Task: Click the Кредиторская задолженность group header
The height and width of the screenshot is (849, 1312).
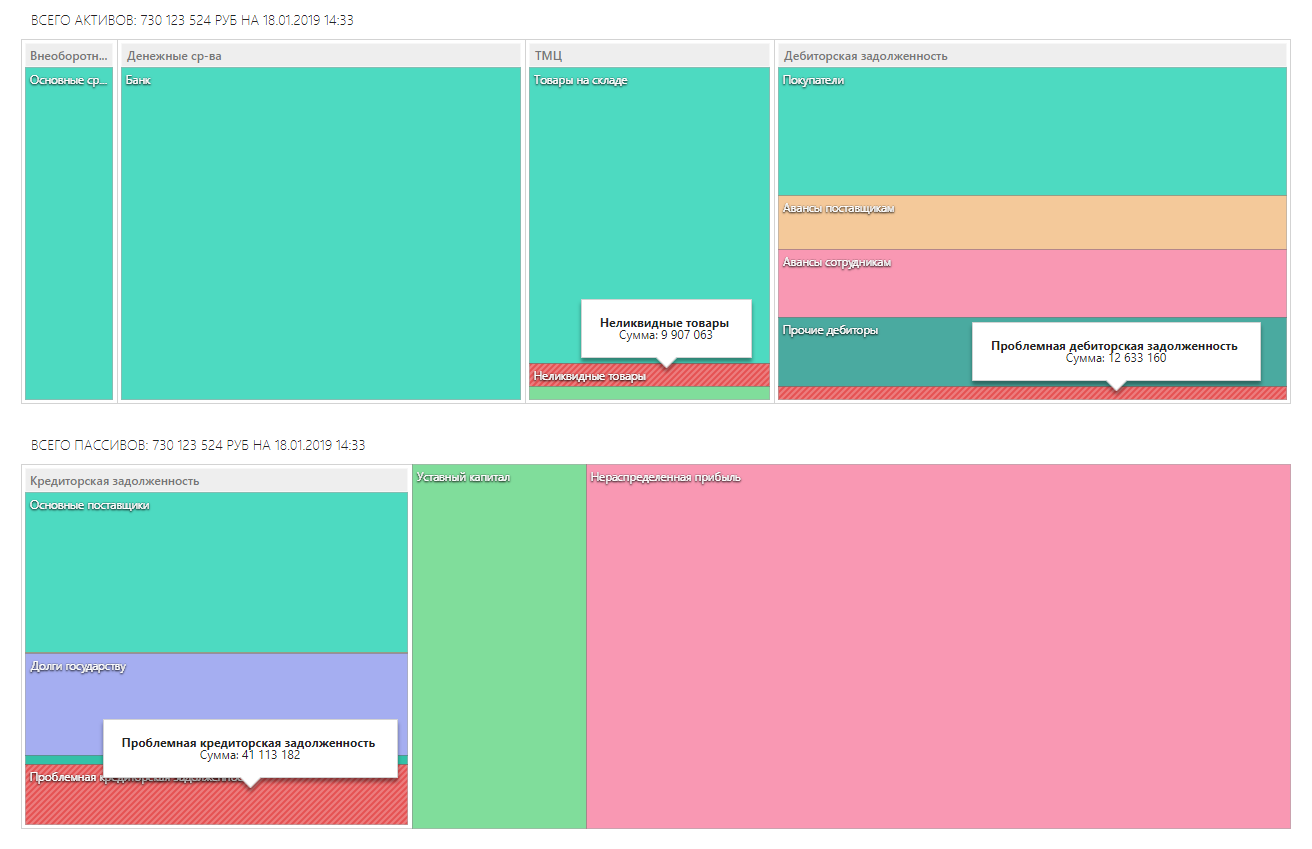Action: point(216,481)
